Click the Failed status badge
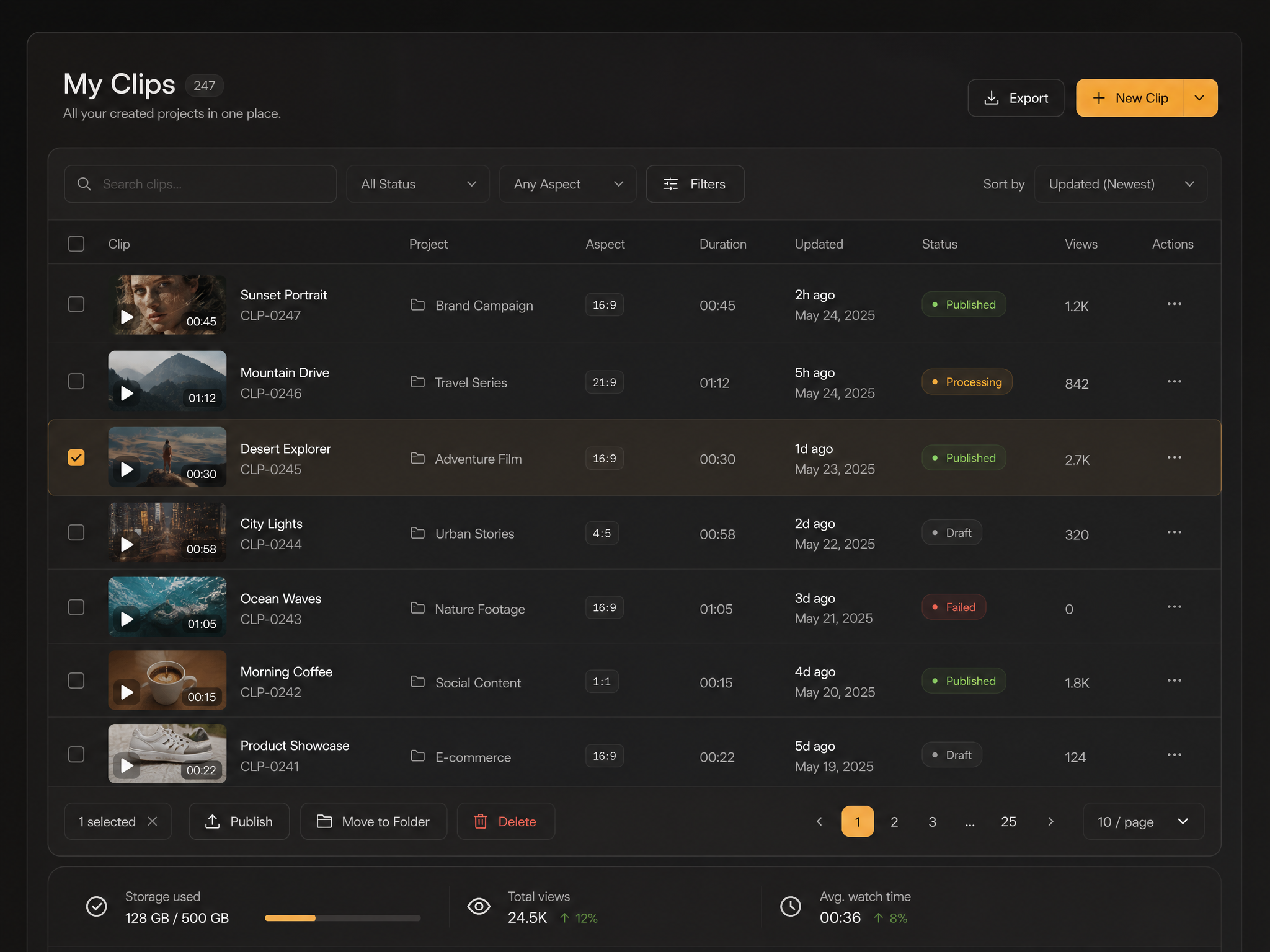 [954, 607]
